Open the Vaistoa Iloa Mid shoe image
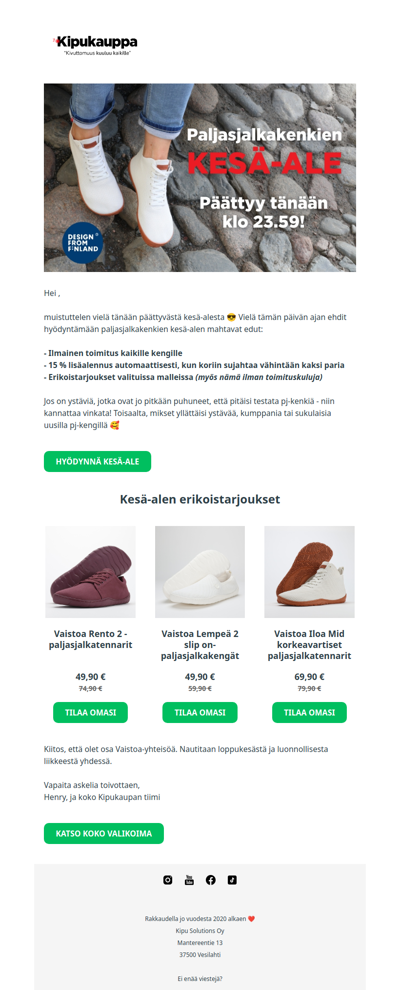This screenshot has height=990, width=400. (309, 572)
